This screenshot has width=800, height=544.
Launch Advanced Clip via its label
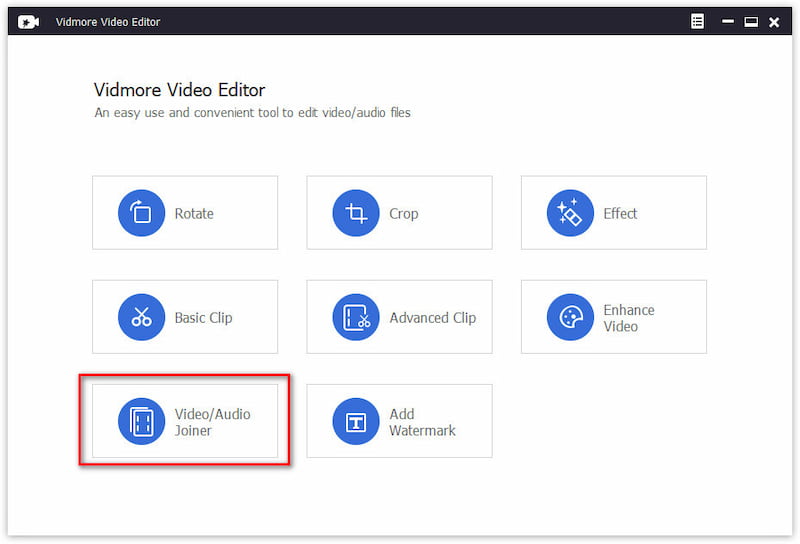click(x=432, y=317)
